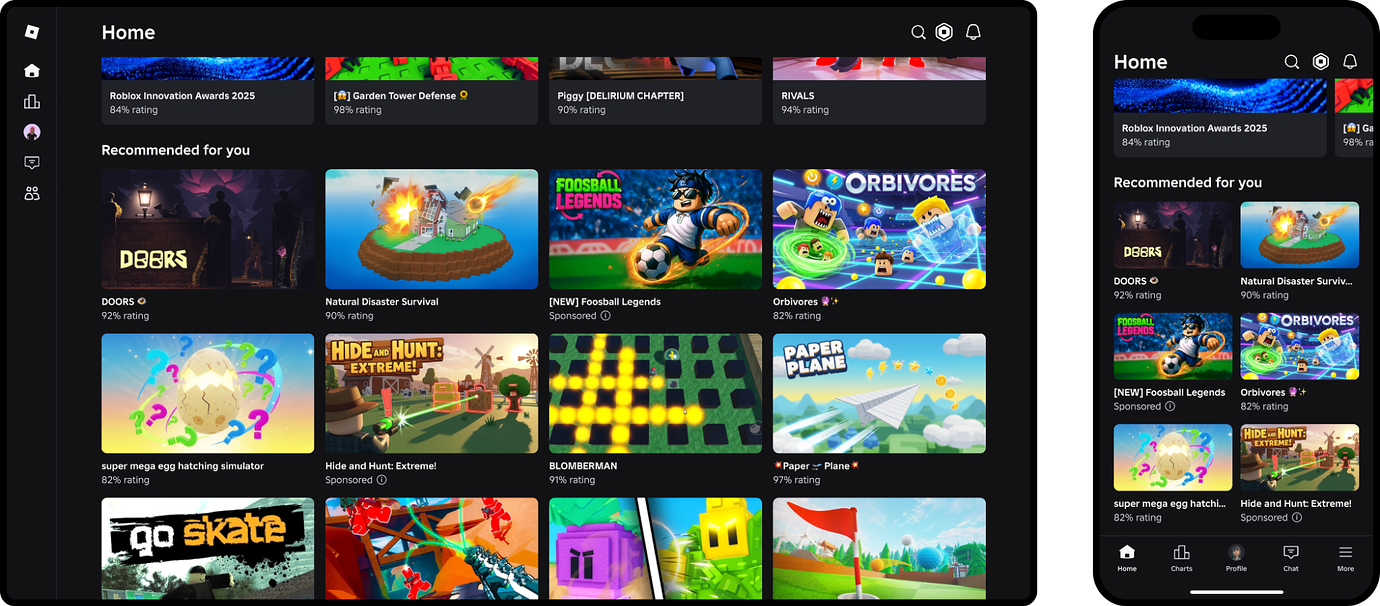Tap super mega egg hatching thumbnail on phone

(x=1173, y=457)
